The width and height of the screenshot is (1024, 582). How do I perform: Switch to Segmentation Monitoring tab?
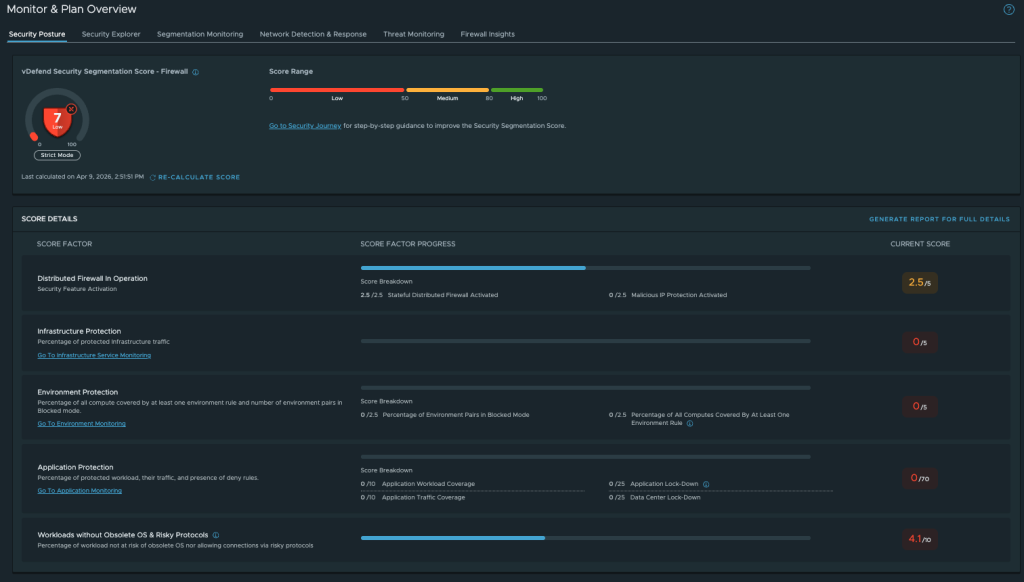(x=200, y=34)
